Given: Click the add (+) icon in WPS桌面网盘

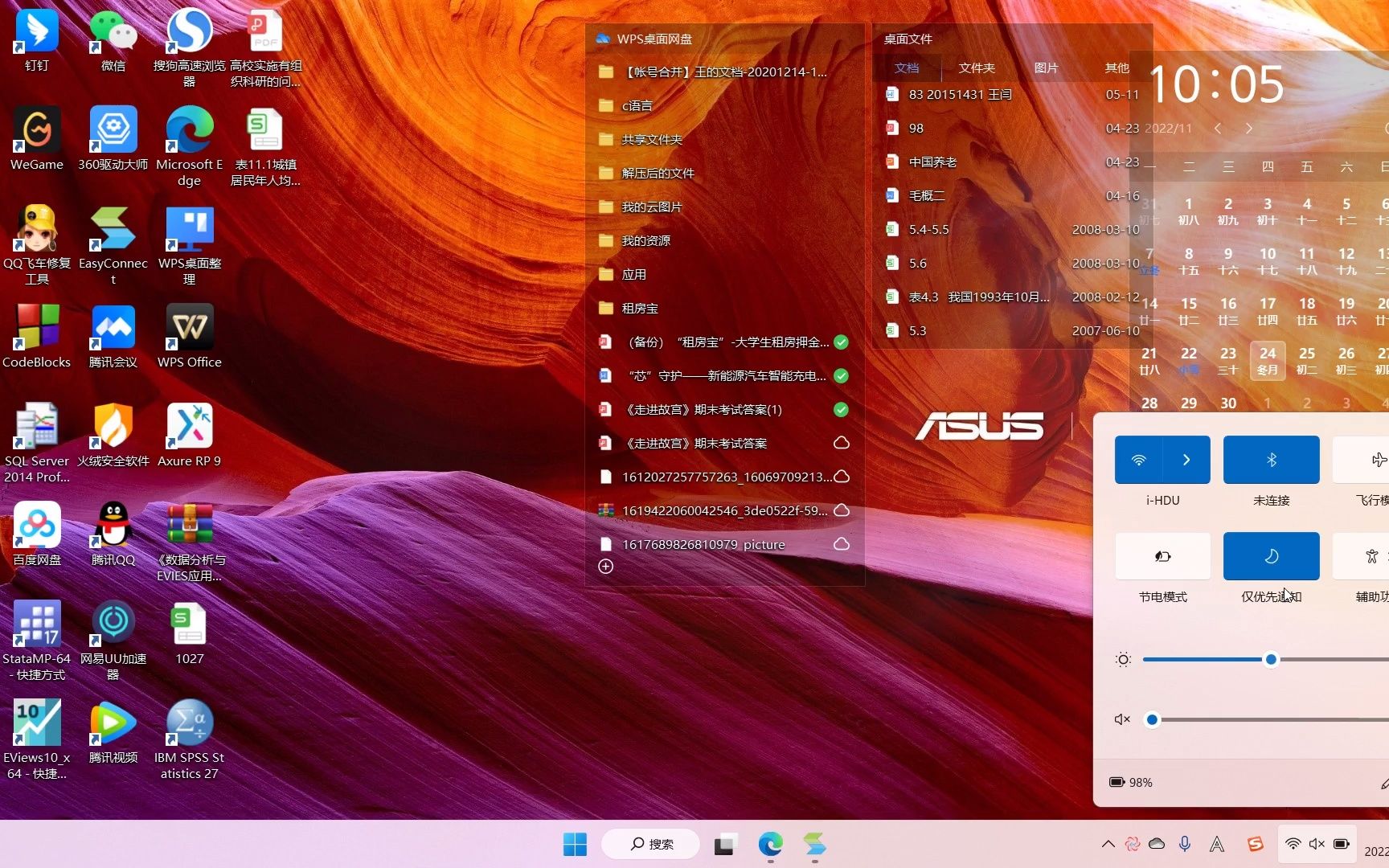Looking at the screenshot, I should pos(606,567).
